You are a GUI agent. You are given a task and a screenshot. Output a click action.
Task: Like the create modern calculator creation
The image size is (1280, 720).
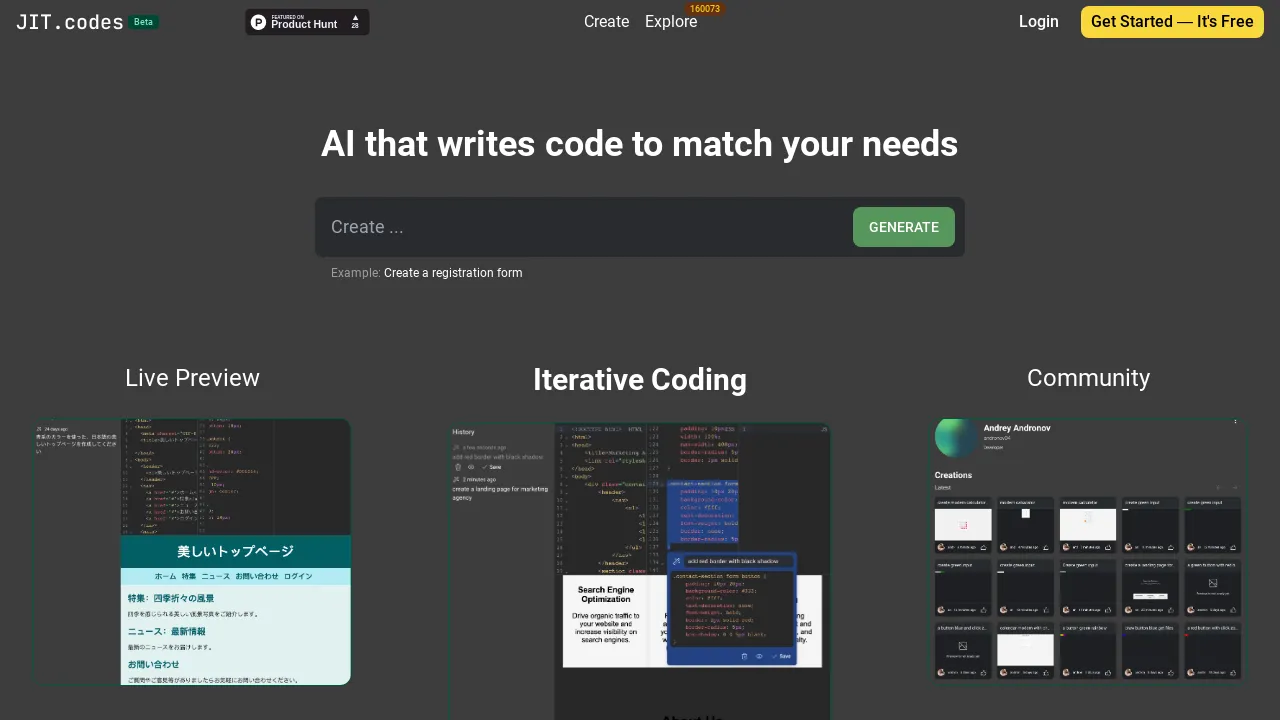983,547
